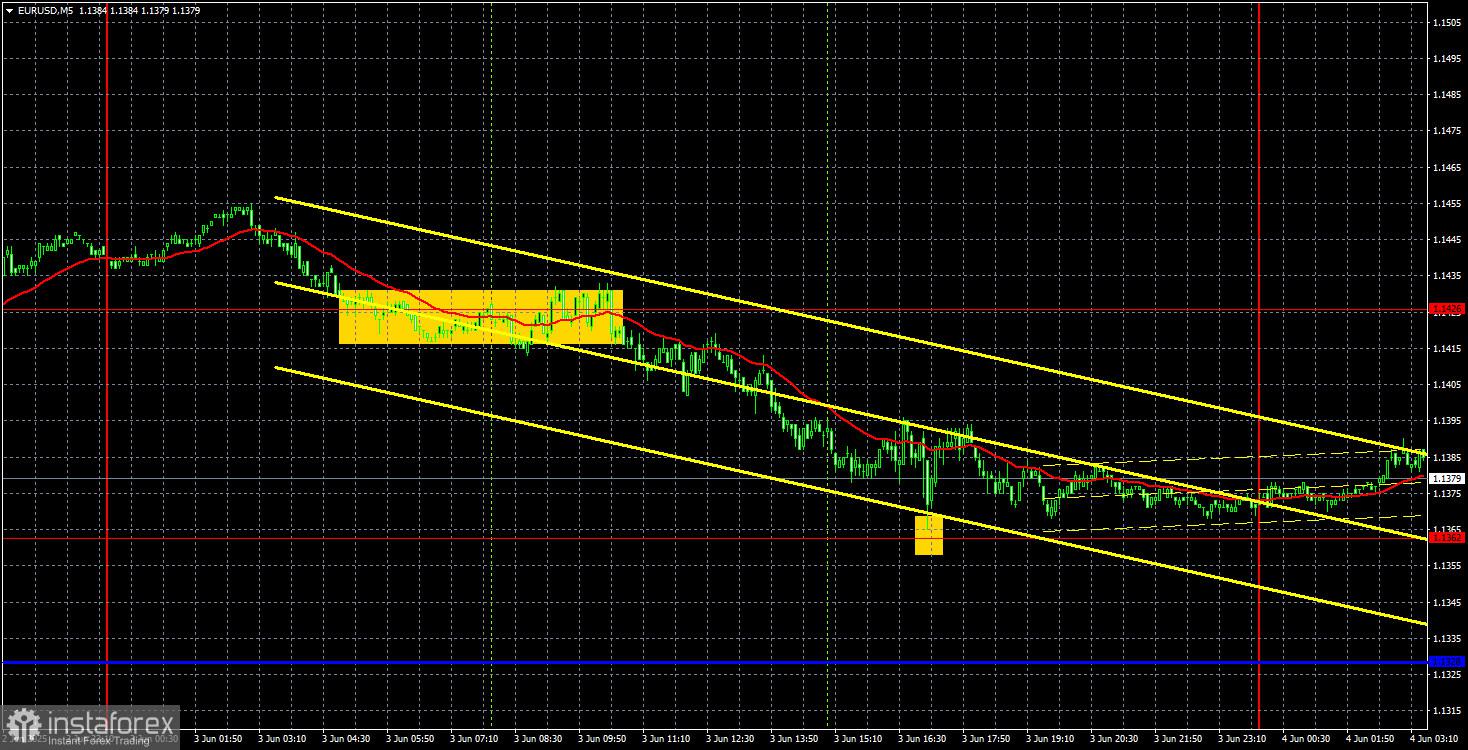Click the 1.1415 price axis label
Image resolution: width=1468 pixels, height=750 pixels.
pyautogui.click(x=1447, y=348)
